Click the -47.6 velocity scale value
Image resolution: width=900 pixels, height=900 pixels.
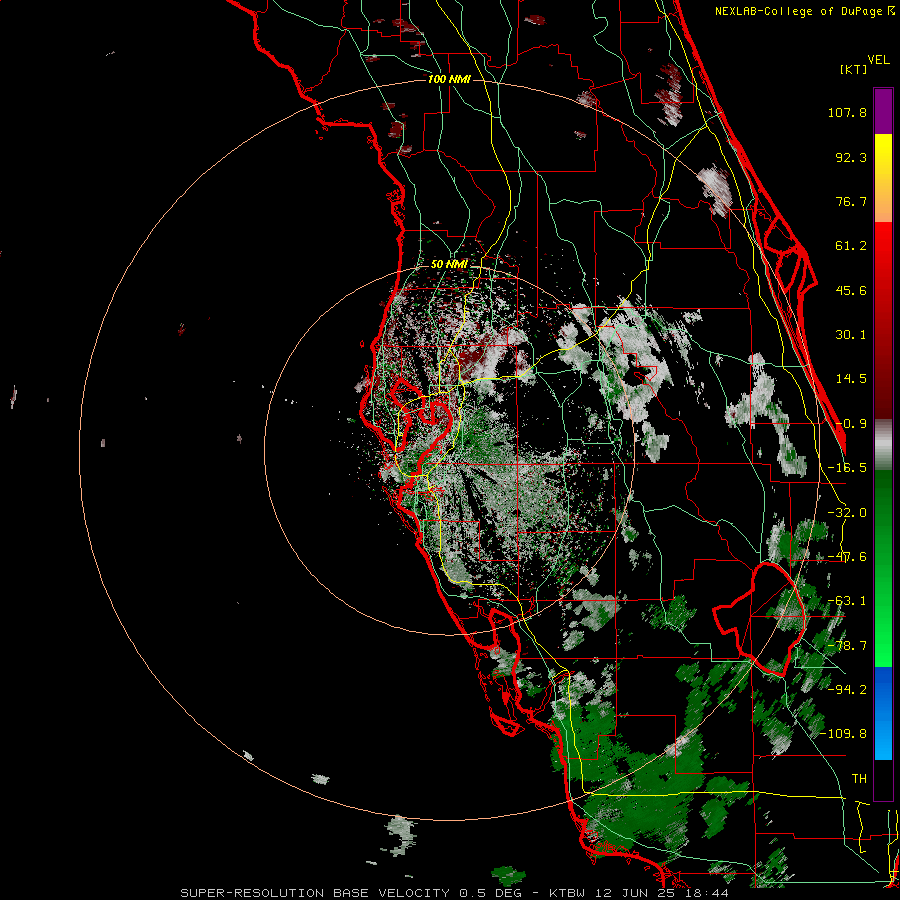[x=847, y=557]
